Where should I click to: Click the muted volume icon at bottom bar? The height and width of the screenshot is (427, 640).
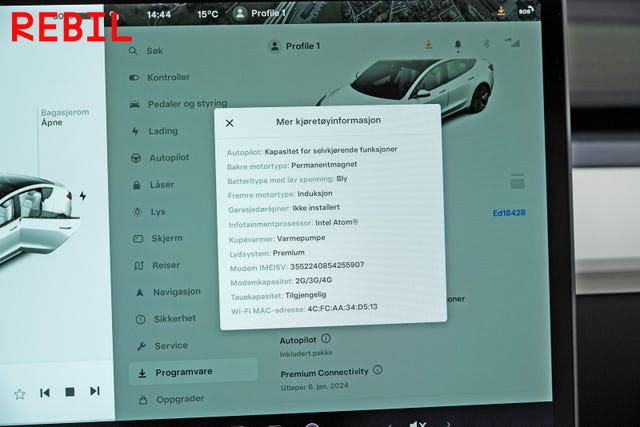point(418,425)
